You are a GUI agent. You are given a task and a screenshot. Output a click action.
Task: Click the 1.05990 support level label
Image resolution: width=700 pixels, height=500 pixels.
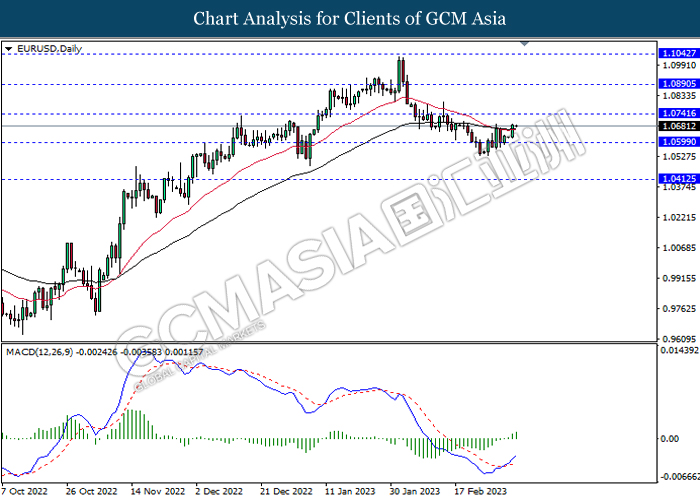click(679, 142)
